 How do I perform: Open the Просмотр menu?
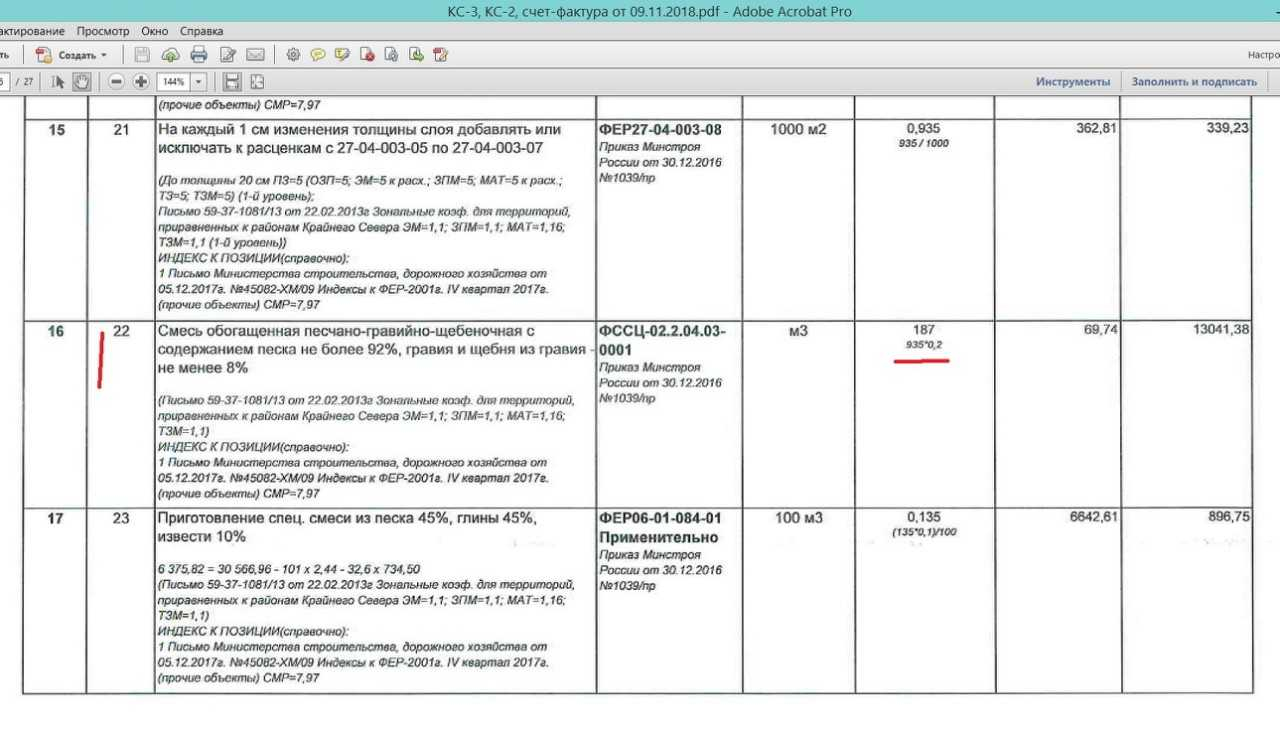pyautogui.click(x=102, y=31)
